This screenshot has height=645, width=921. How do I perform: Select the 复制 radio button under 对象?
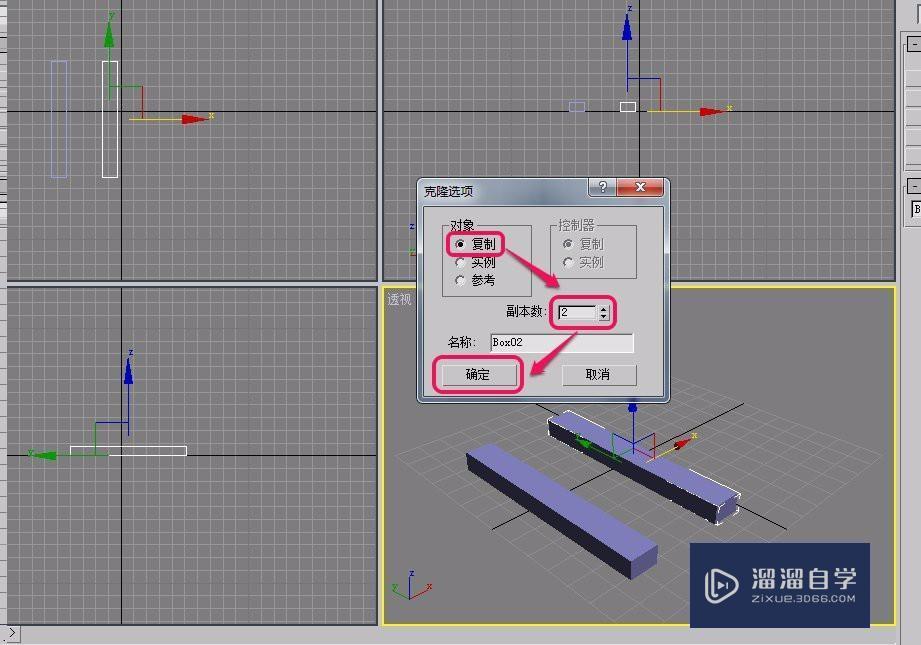(459, 242)
